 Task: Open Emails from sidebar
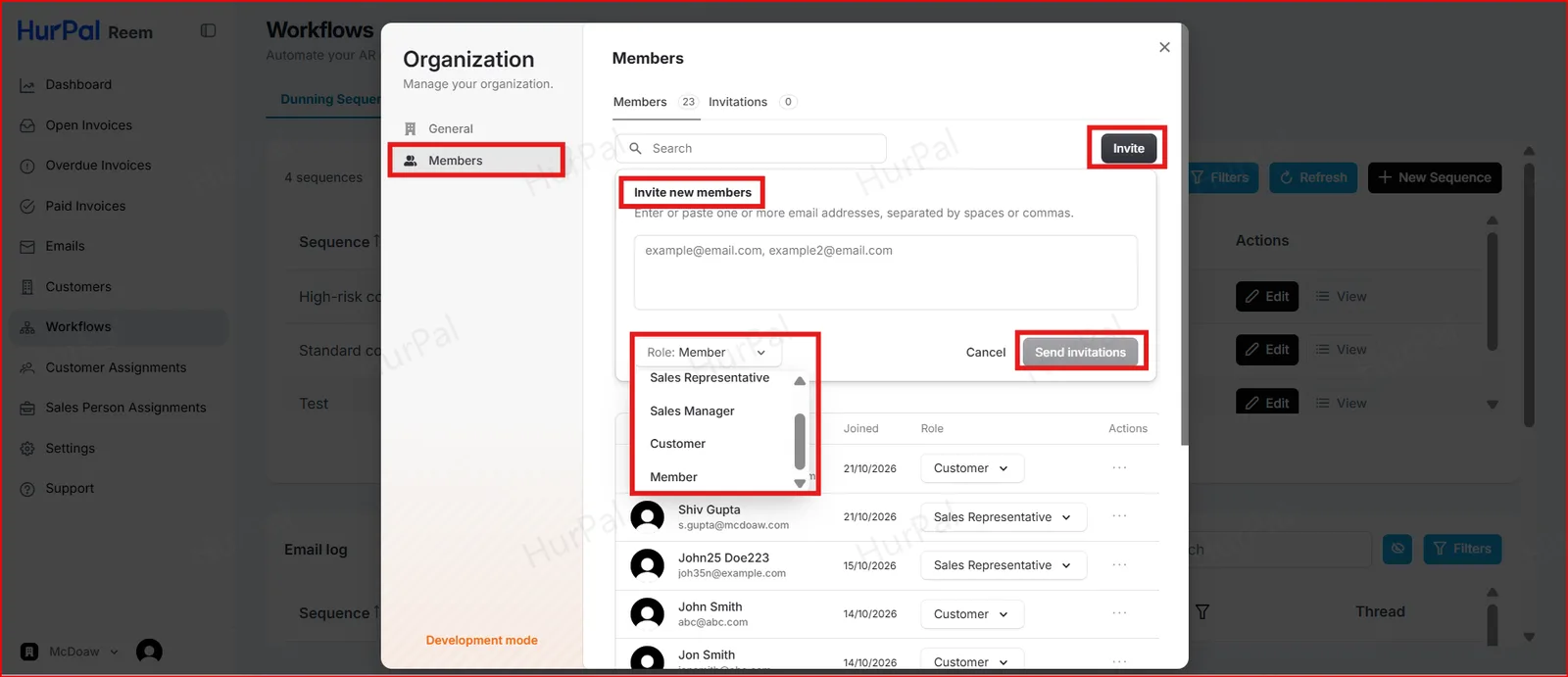[65, 246]
